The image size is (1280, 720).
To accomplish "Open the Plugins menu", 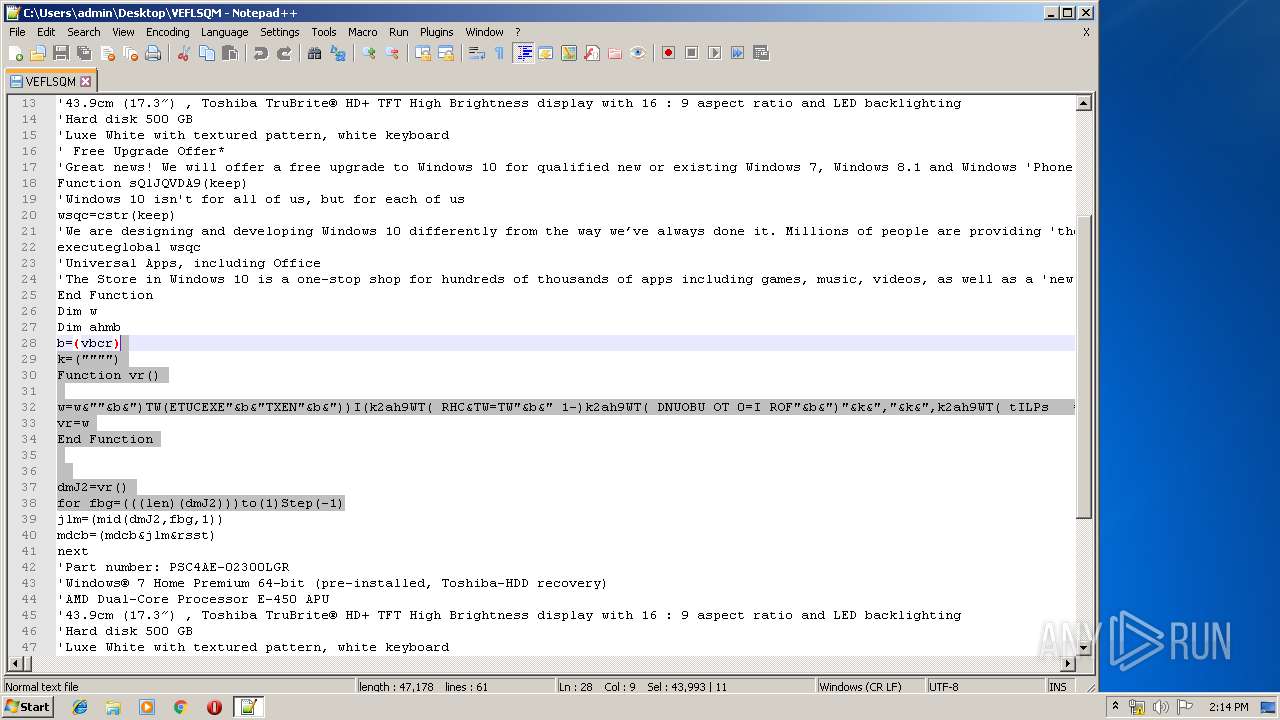I will tap(436, 32).
